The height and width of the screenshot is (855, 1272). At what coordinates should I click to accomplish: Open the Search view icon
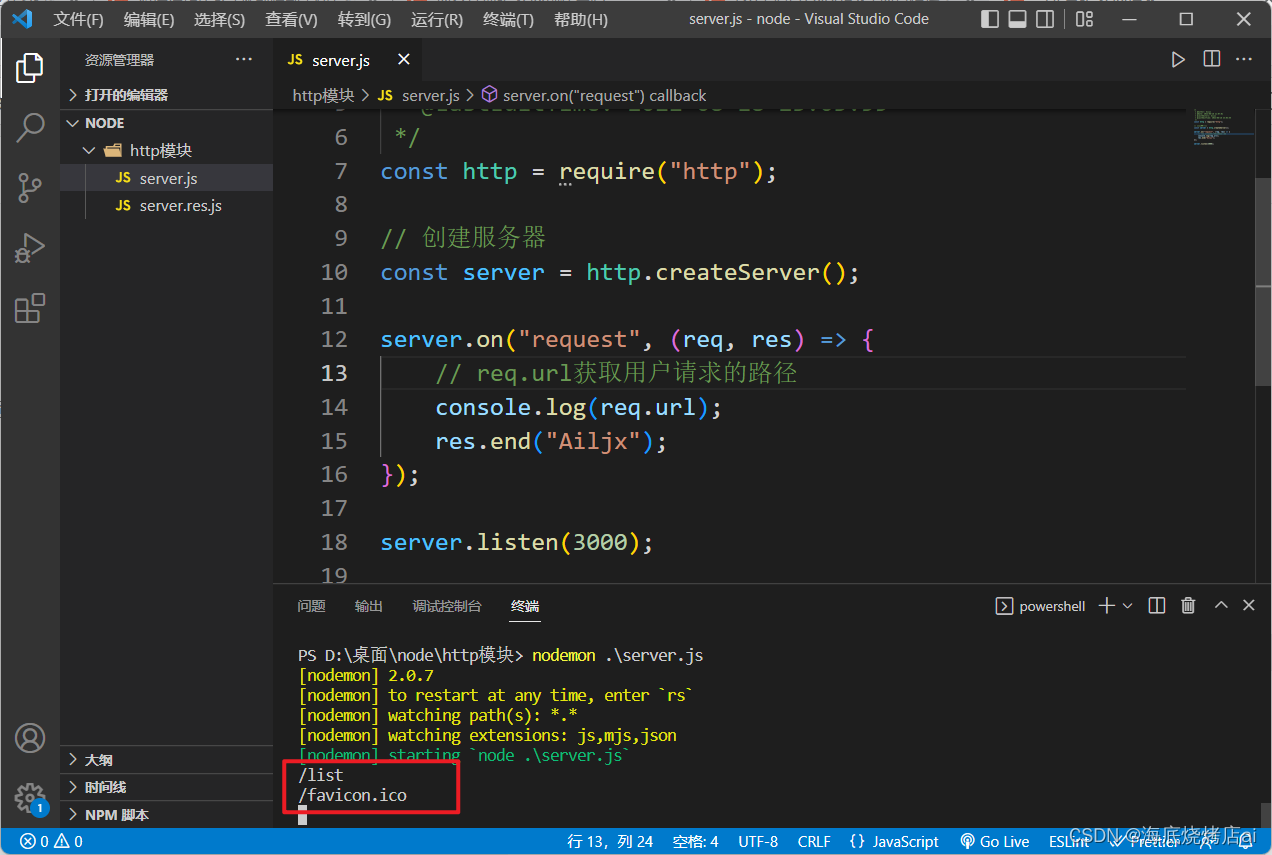(30, 127)
